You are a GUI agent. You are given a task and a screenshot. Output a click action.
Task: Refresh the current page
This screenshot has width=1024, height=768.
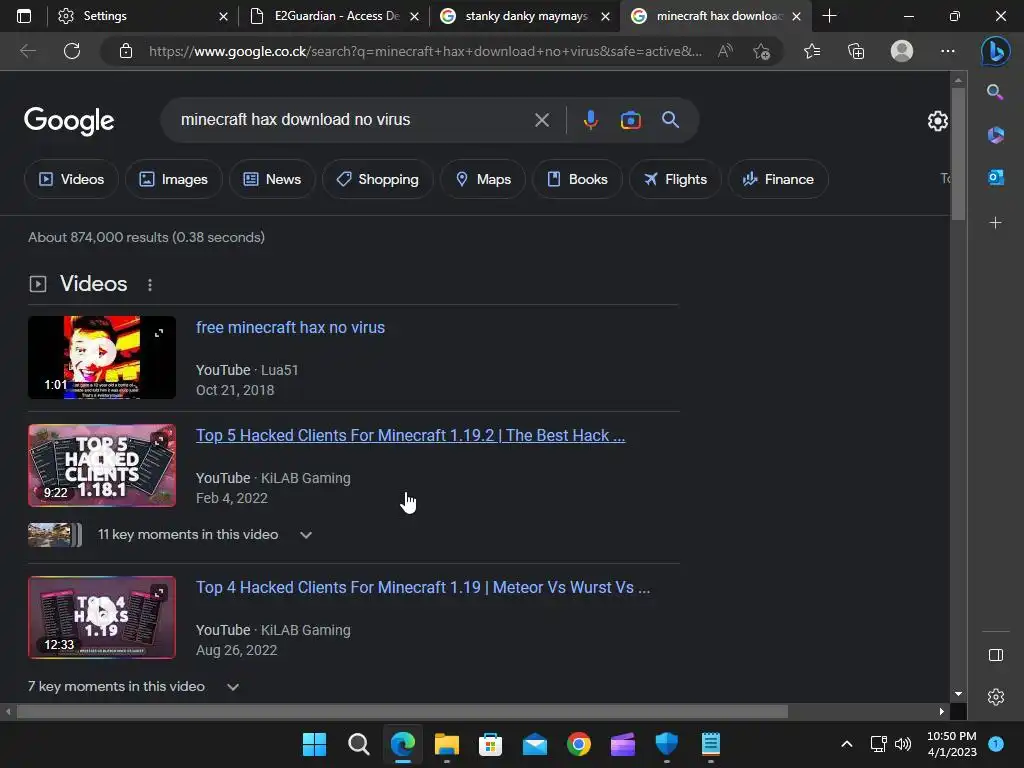coord(72,51)
